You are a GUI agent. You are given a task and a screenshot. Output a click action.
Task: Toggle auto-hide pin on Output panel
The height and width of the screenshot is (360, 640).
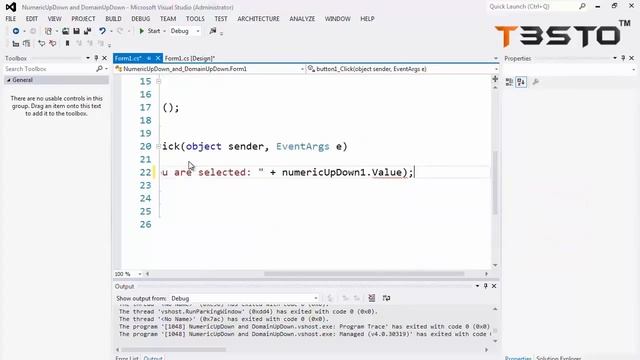(486, 286)
